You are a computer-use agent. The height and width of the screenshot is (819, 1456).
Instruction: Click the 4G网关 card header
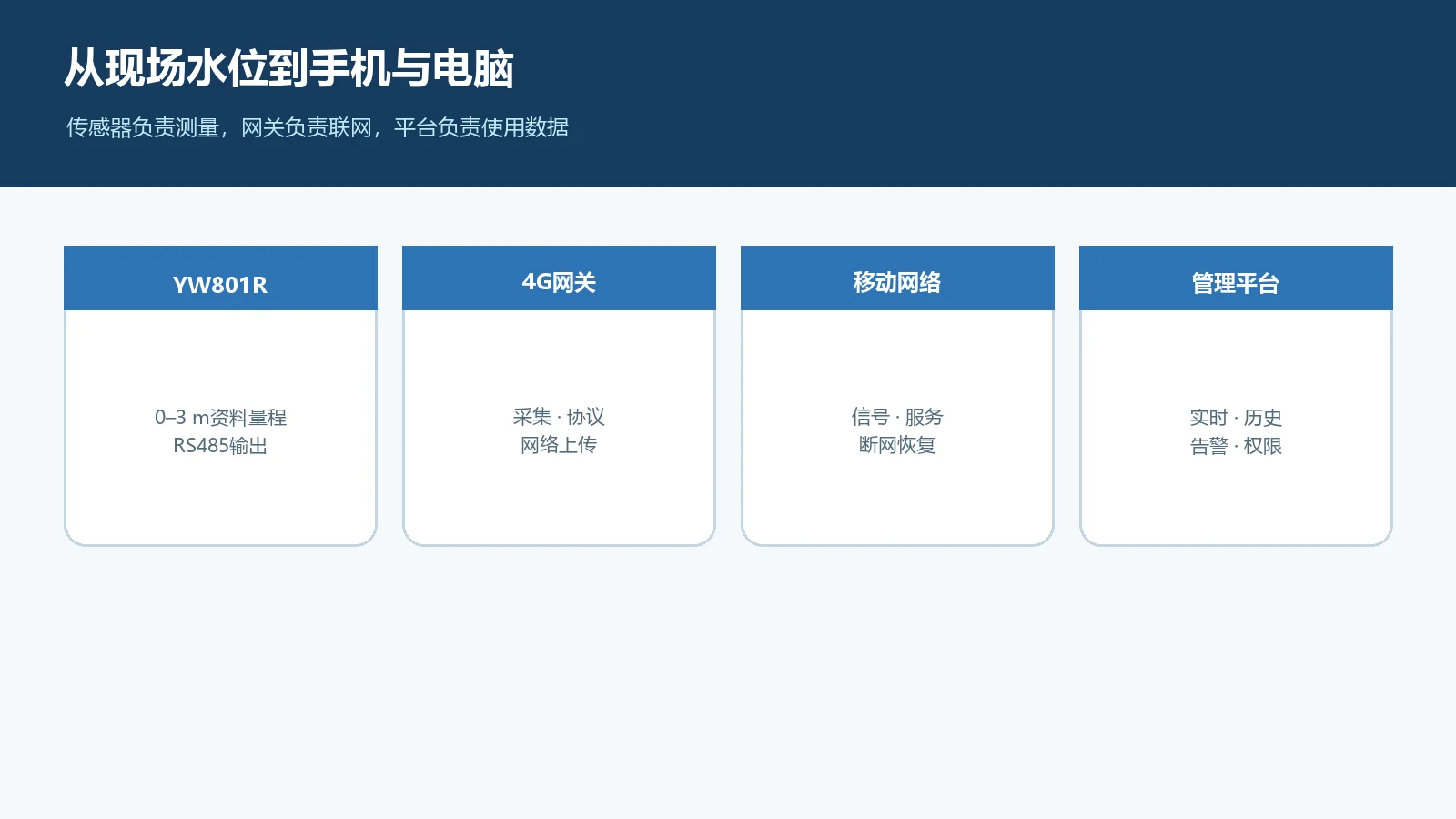[x=559, y=278]
